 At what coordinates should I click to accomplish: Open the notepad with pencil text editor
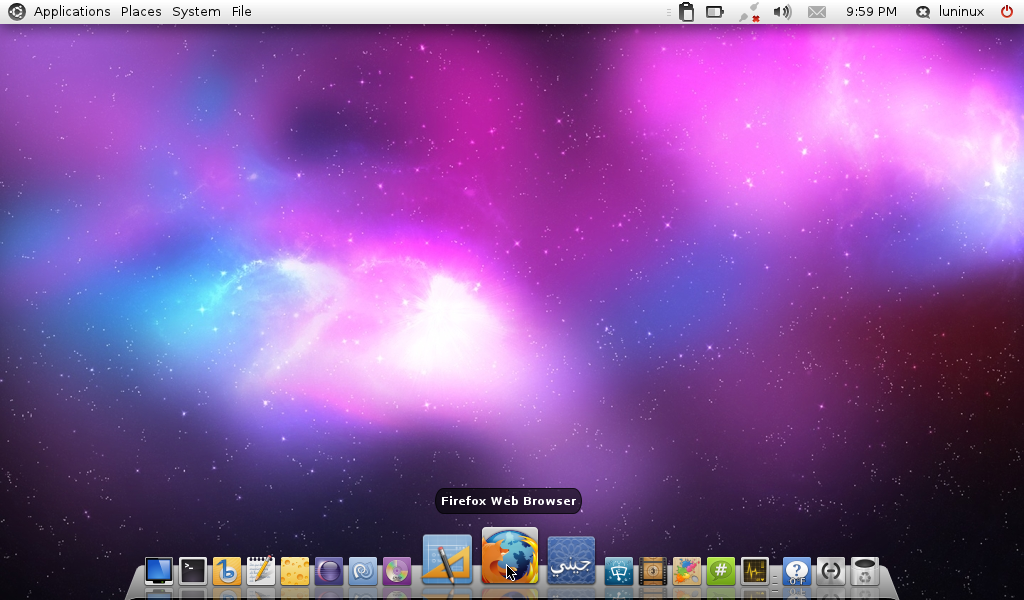coord(261,571)
